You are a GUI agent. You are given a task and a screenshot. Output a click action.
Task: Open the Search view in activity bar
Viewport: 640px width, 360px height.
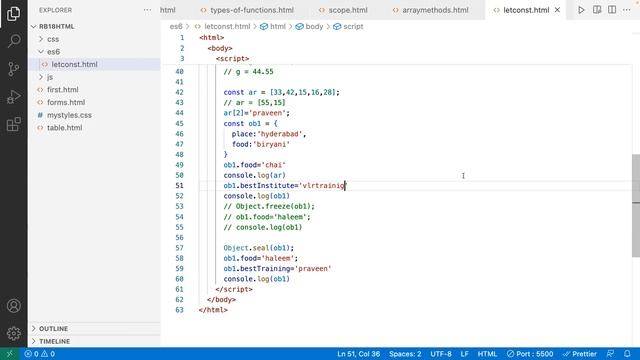coord(13,41)
